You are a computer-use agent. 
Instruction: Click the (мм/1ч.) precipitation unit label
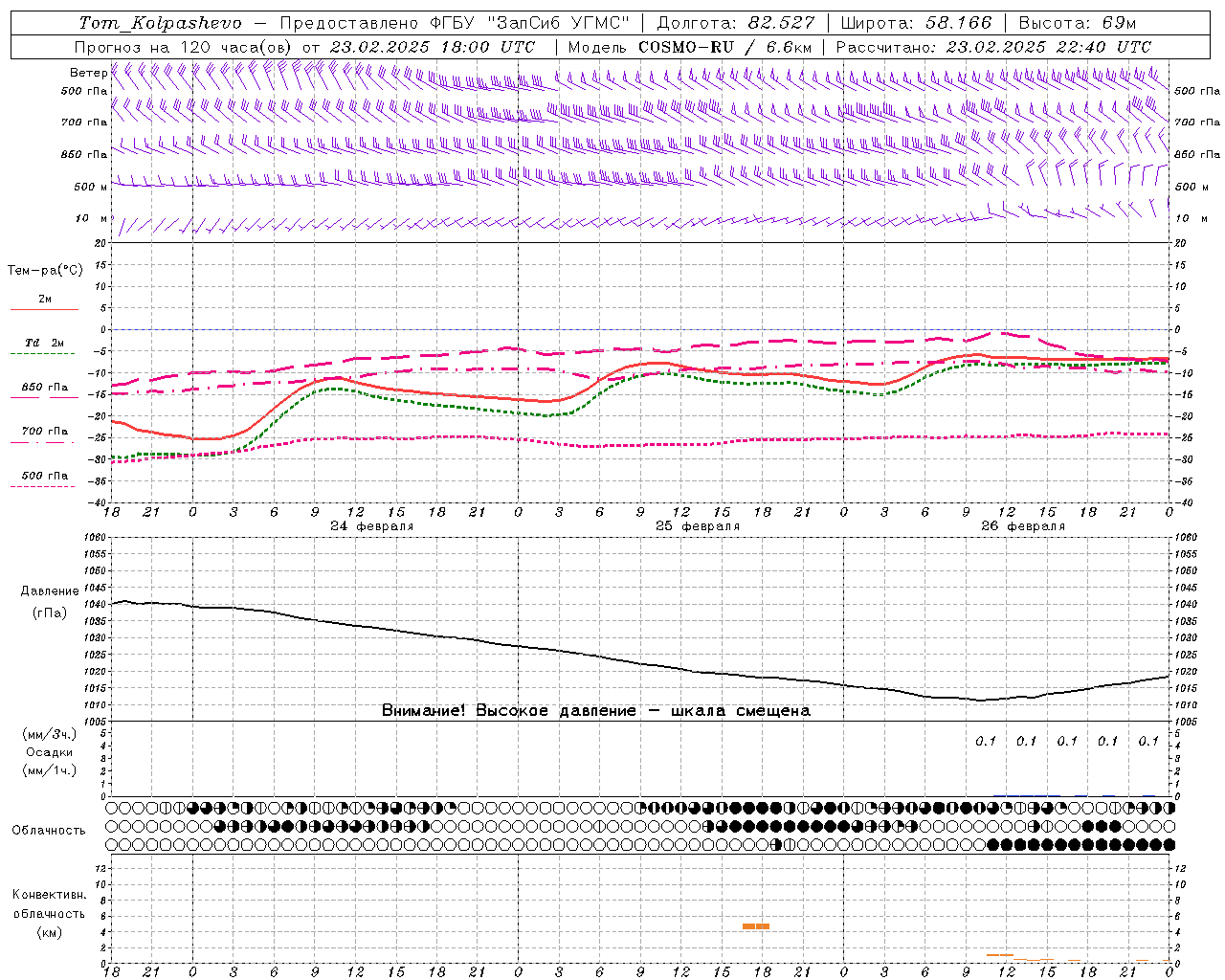(50, 770)
